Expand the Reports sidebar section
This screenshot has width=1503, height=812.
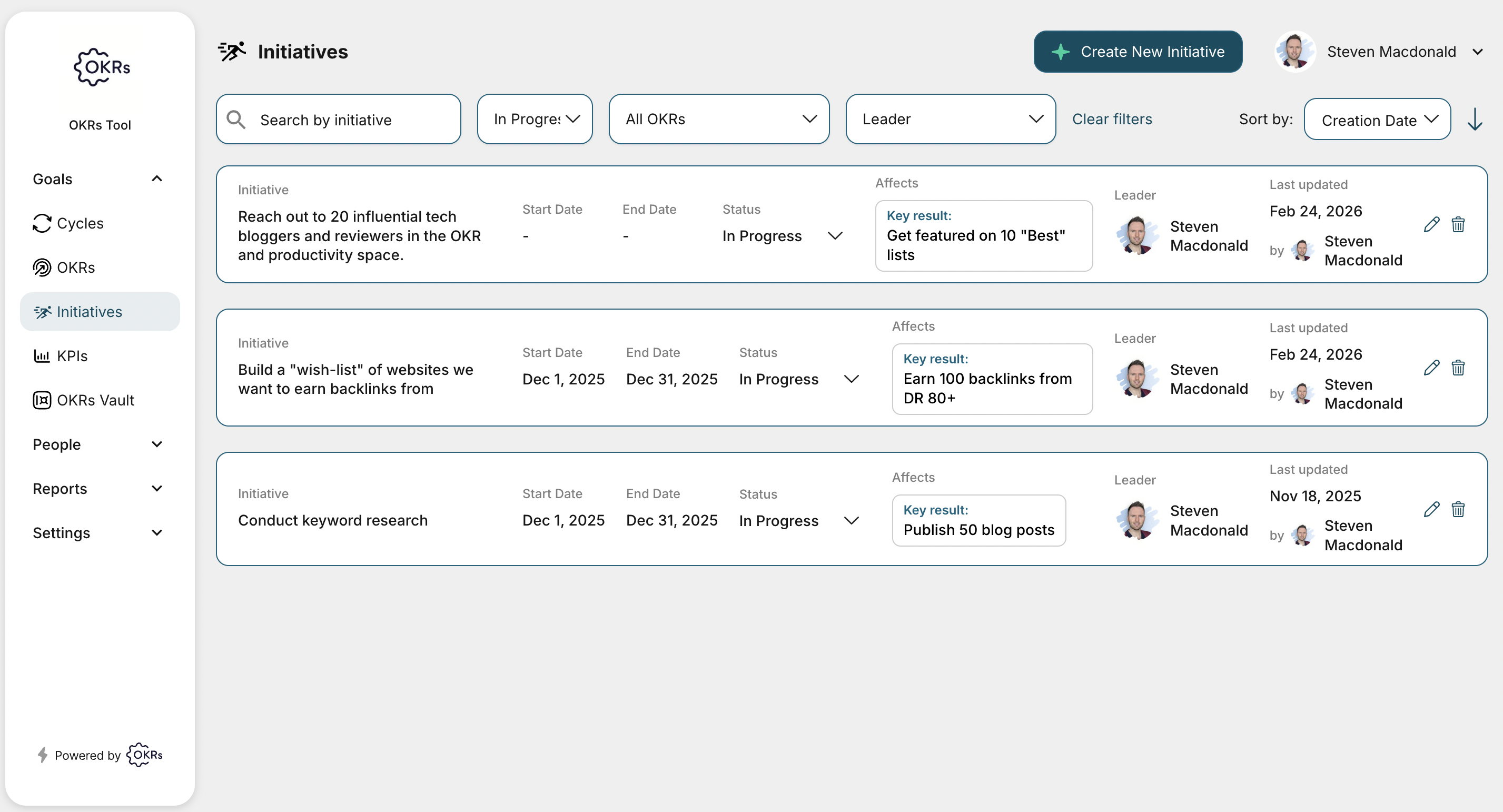[156, 488]
